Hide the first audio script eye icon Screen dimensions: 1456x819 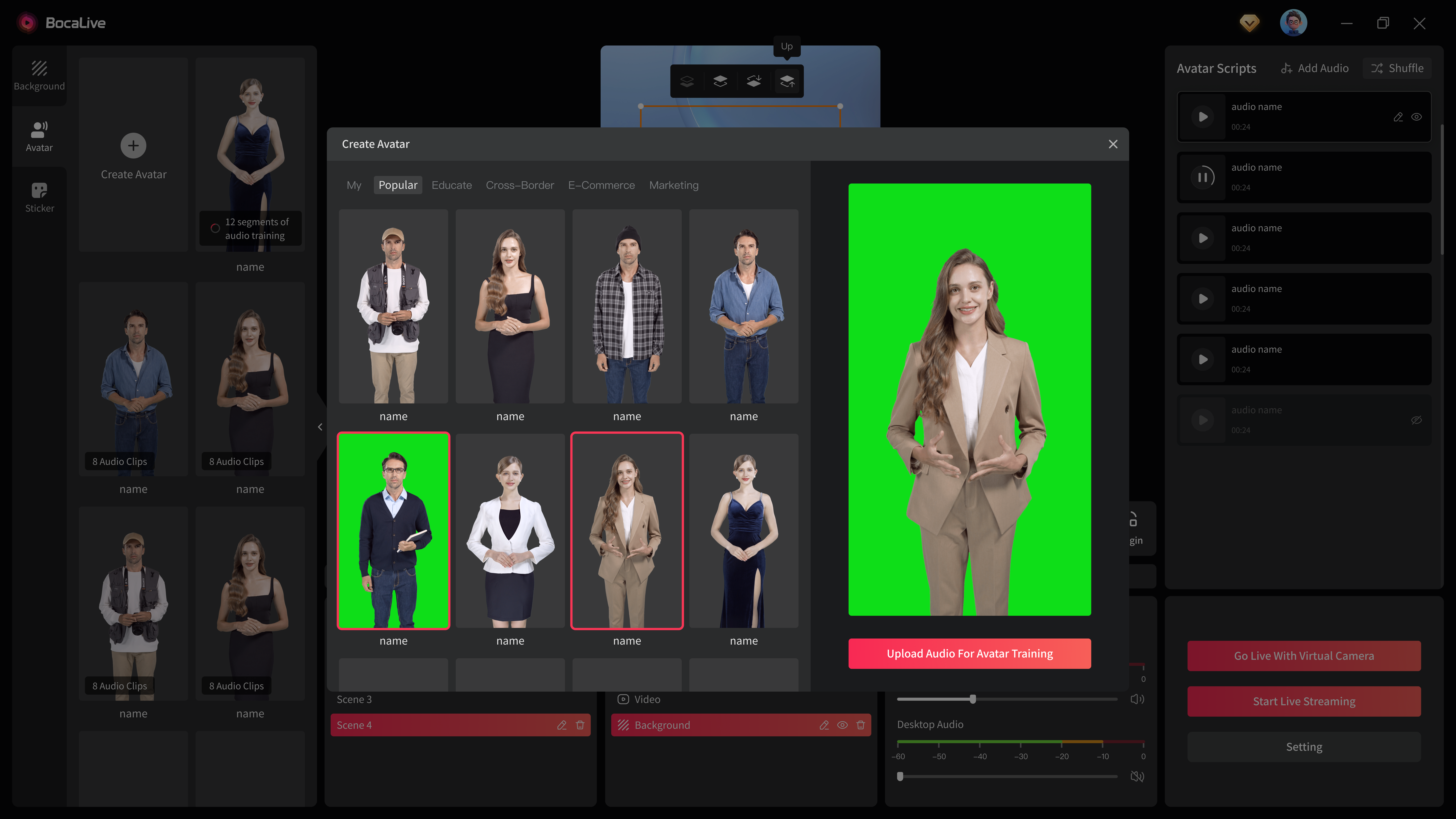[x=1416, y=117]
